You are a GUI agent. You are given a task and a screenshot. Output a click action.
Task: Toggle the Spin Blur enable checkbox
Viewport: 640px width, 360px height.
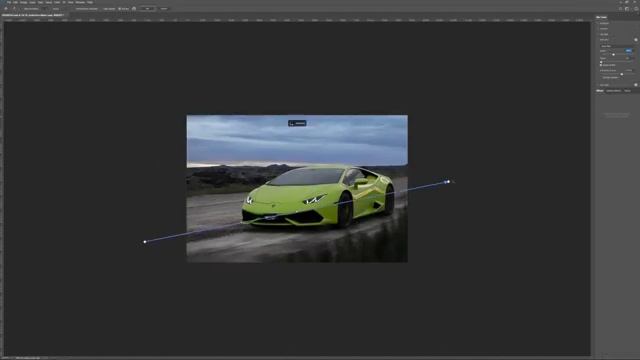[x=636, y=84]
